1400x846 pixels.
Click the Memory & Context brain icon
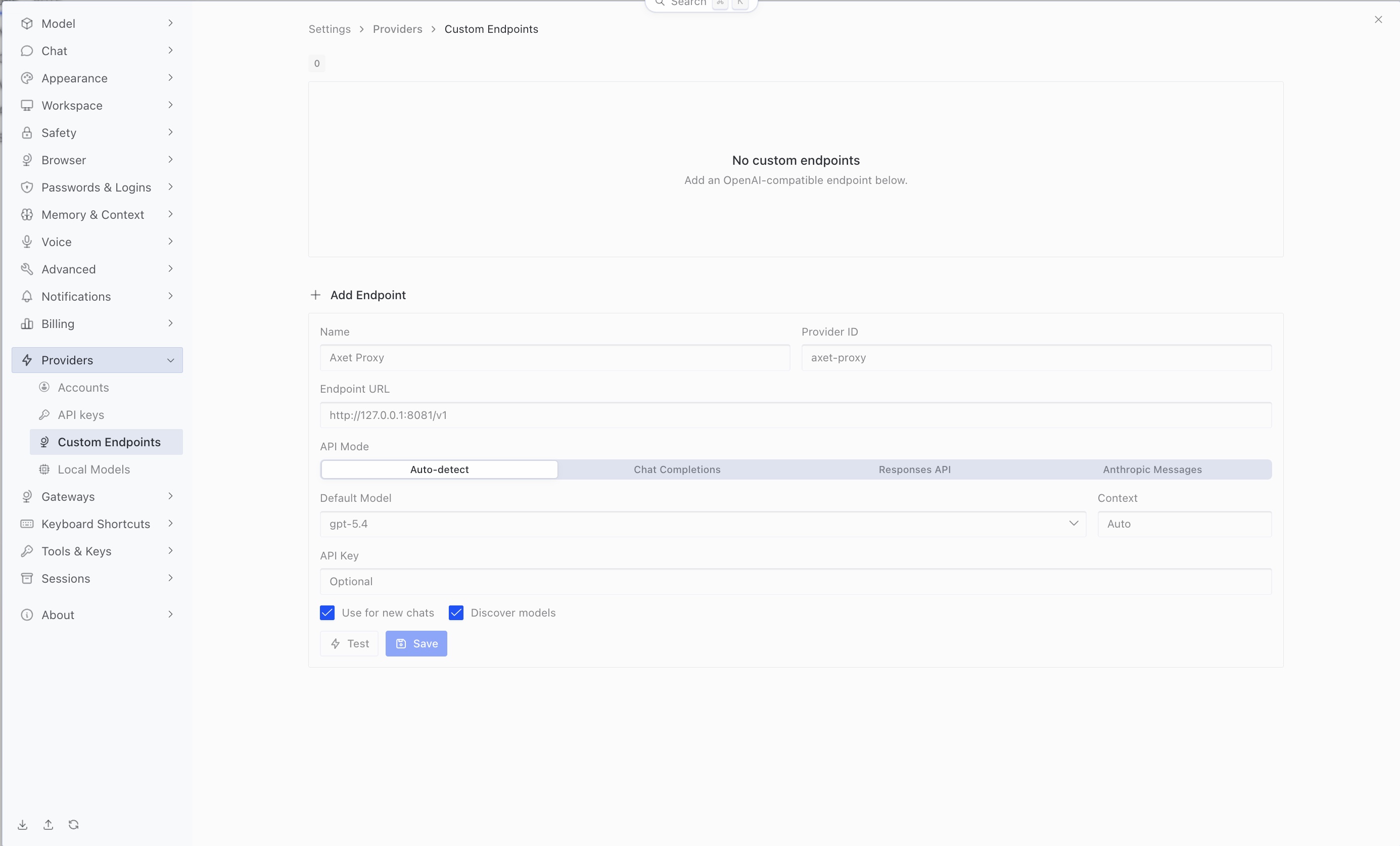click(27, 214)
